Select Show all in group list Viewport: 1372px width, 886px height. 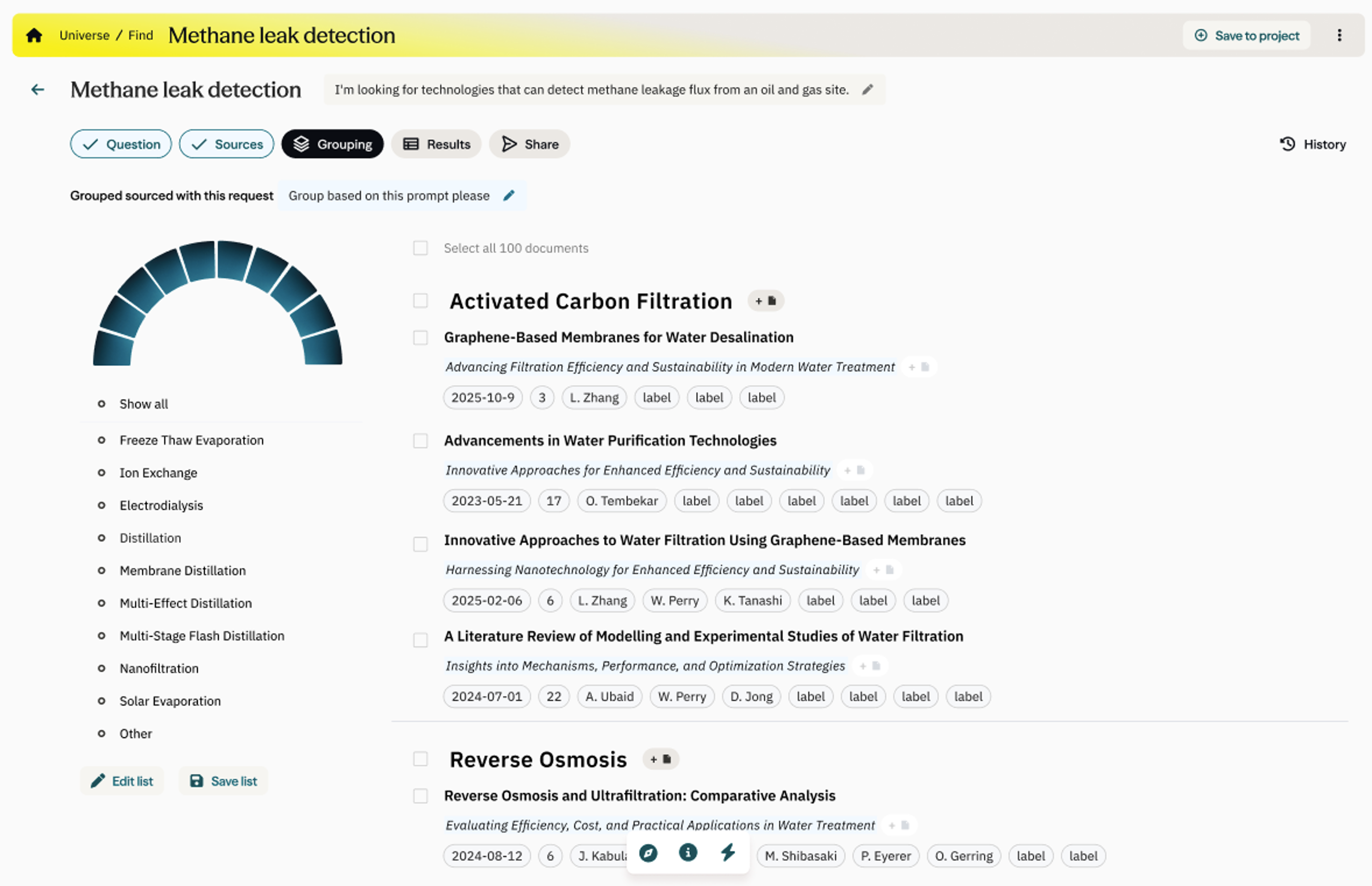[x=144, y=404]
